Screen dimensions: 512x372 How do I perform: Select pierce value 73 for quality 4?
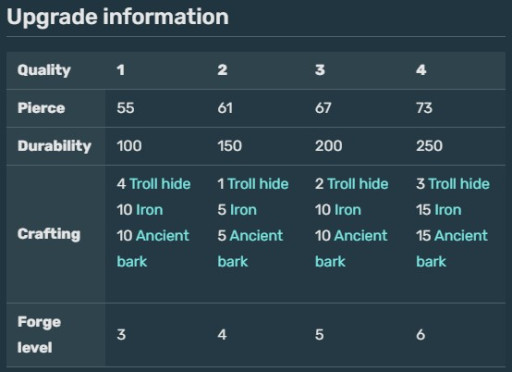[x=424, y=108]
